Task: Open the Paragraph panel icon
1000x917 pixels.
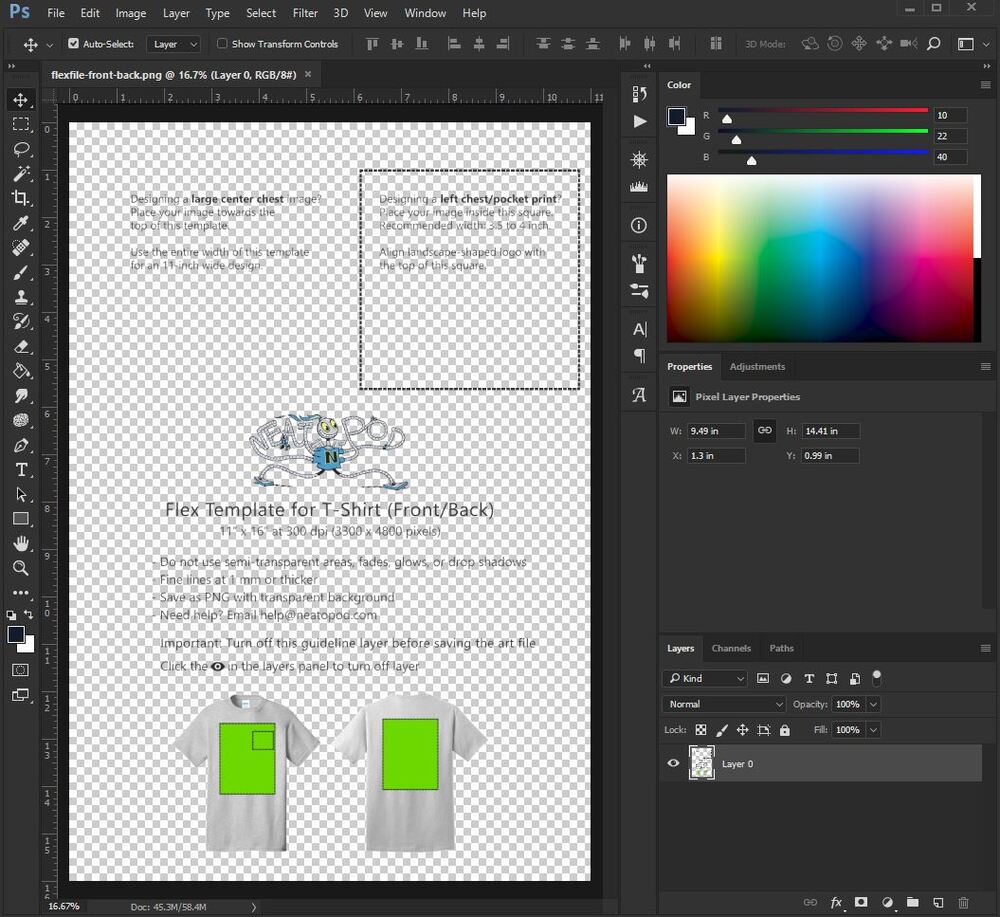Action: (639, 355)
